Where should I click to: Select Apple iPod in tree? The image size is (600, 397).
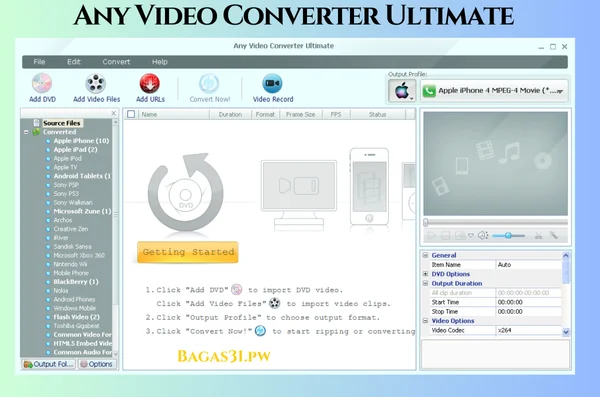(67, 158)
